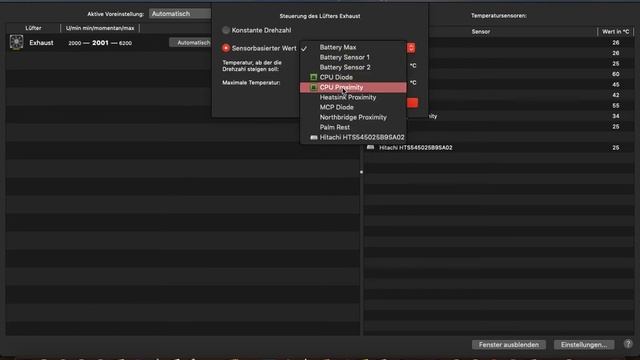Screen dimensions: 640x360
Task: Open the Automatisch control for Exhaust fan
Action: [191, 42]
